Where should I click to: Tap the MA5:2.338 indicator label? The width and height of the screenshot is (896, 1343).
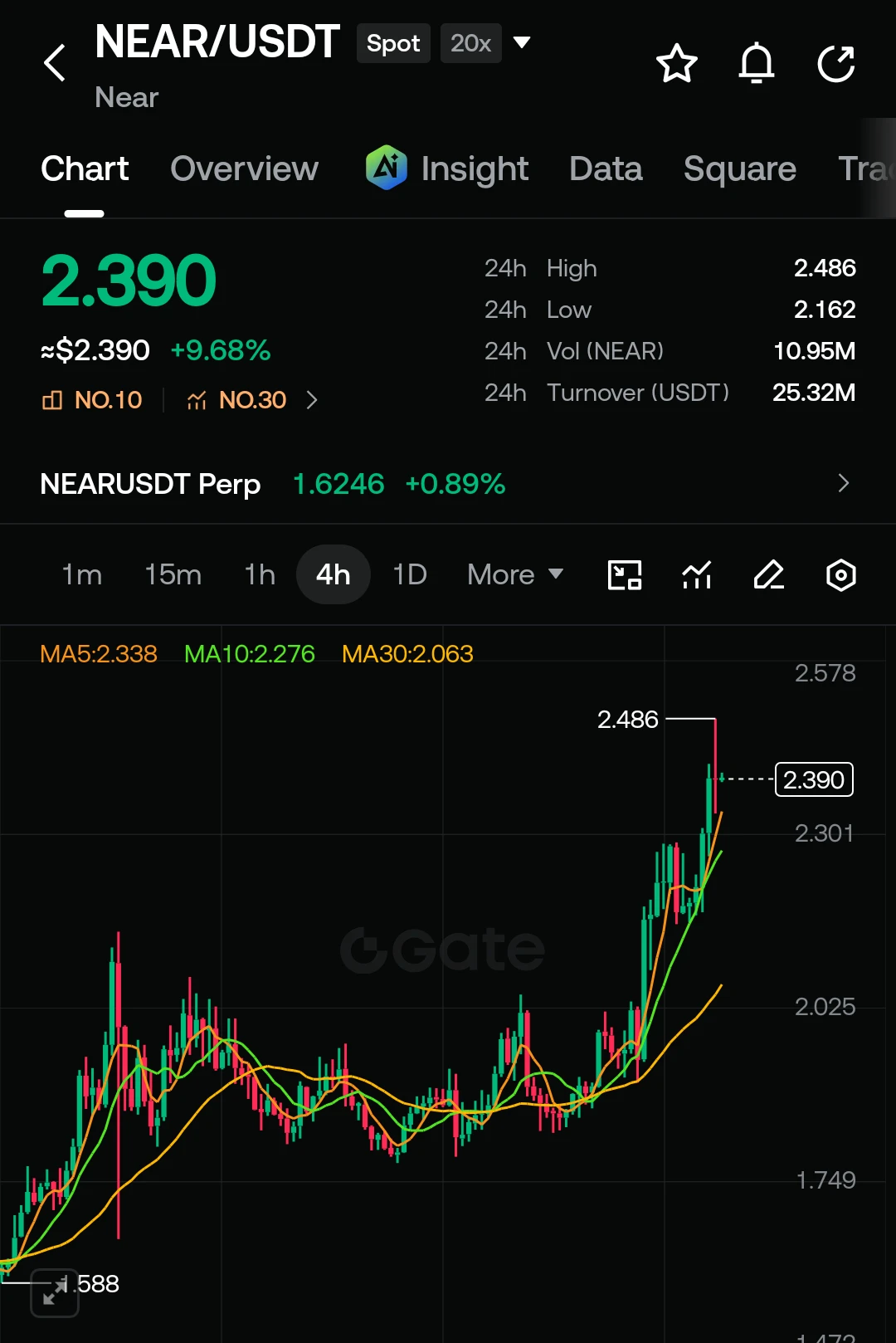click(99, 654)
